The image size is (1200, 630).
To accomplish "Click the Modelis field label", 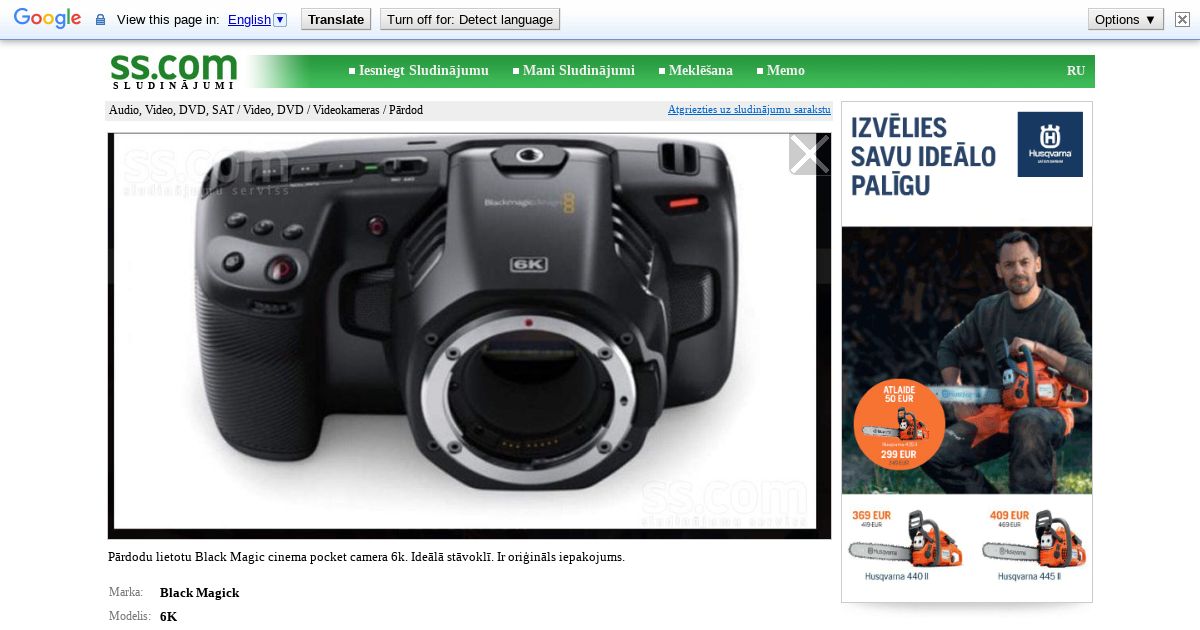I will point(130,617).
